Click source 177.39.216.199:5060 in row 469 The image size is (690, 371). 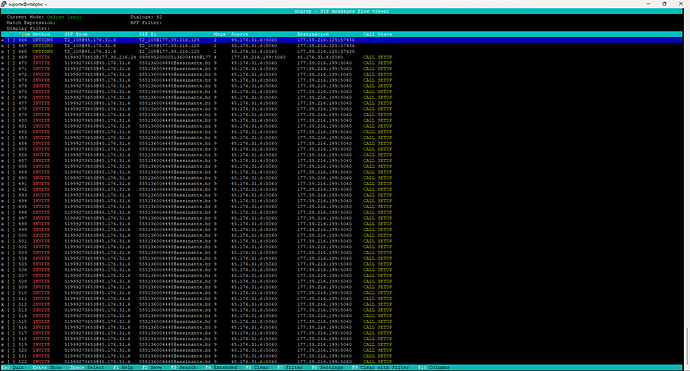(258, 57)
